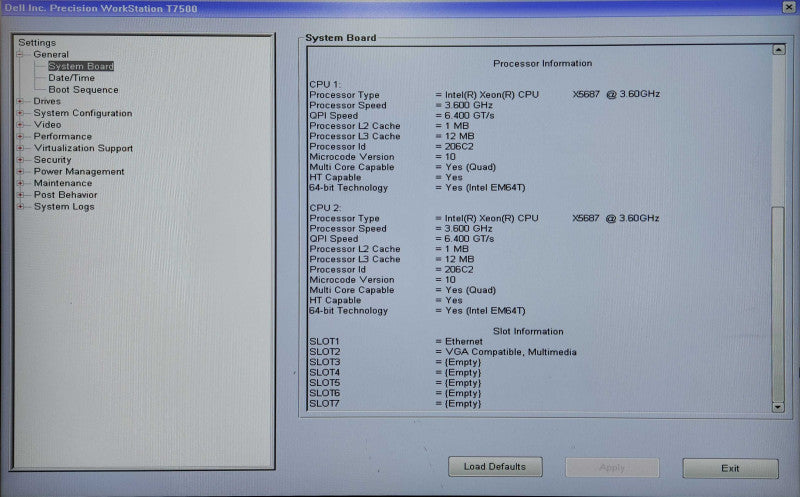Click the Load Defaults button
Viewport: 800px width, 497px height.
[495, 466]
